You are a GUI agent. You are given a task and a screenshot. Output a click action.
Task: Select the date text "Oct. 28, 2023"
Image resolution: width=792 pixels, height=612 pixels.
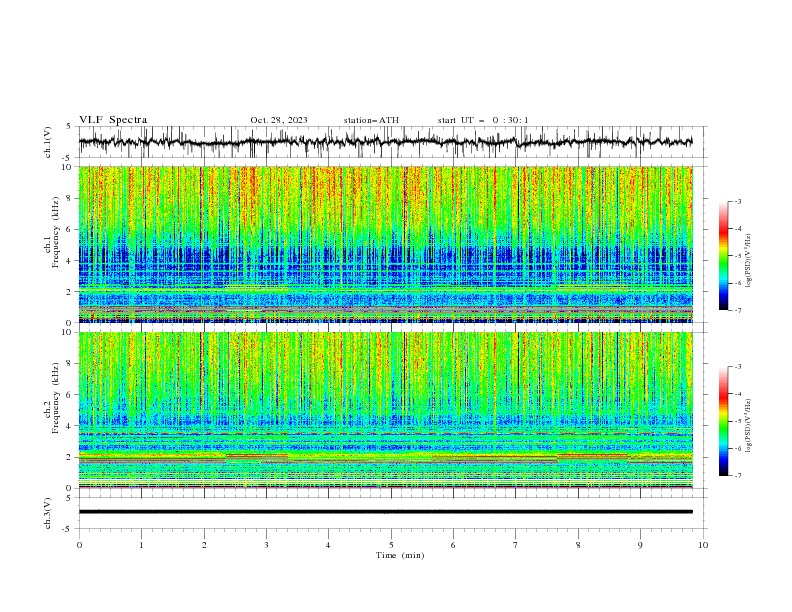click(x=279, y=120)
